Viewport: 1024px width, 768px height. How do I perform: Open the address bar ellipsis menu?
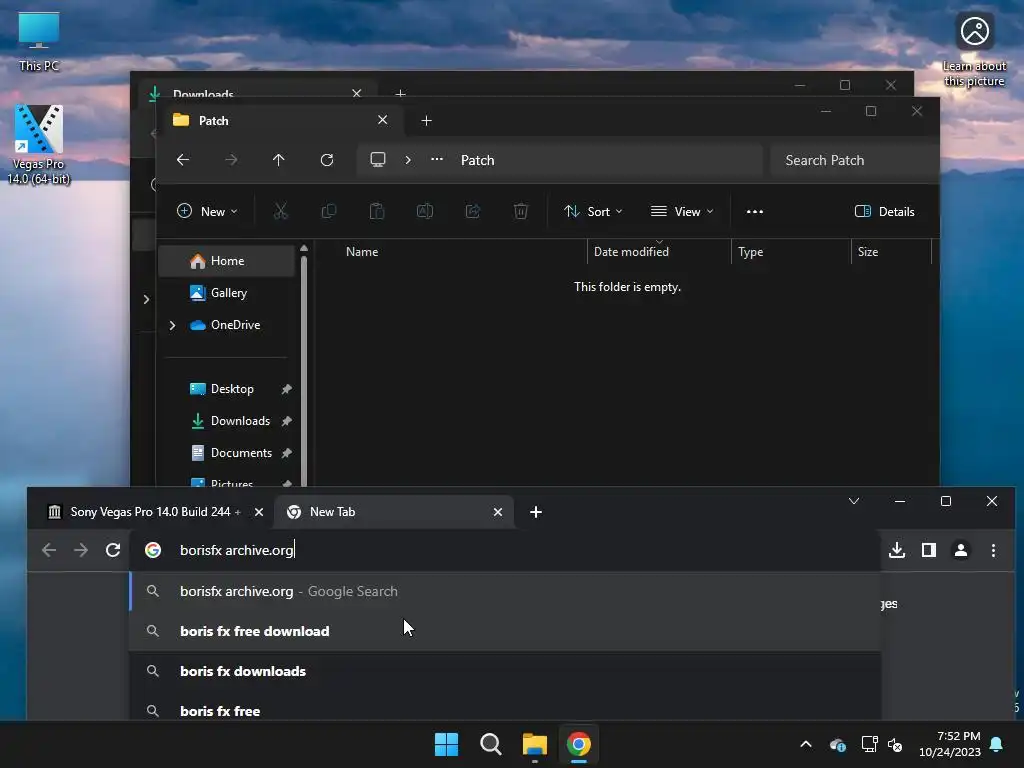point(437,160)
